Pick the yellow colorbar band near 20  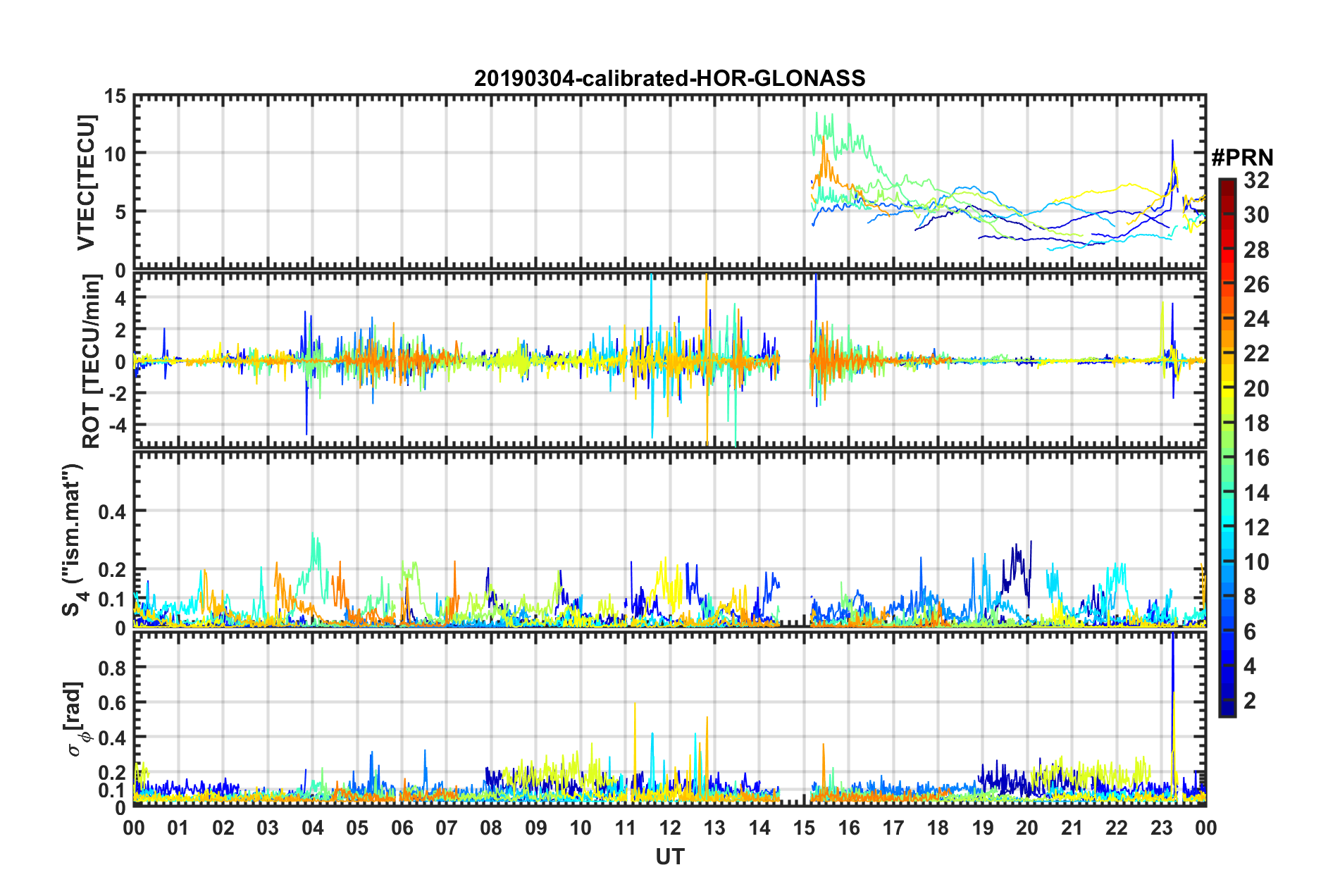1227,386
